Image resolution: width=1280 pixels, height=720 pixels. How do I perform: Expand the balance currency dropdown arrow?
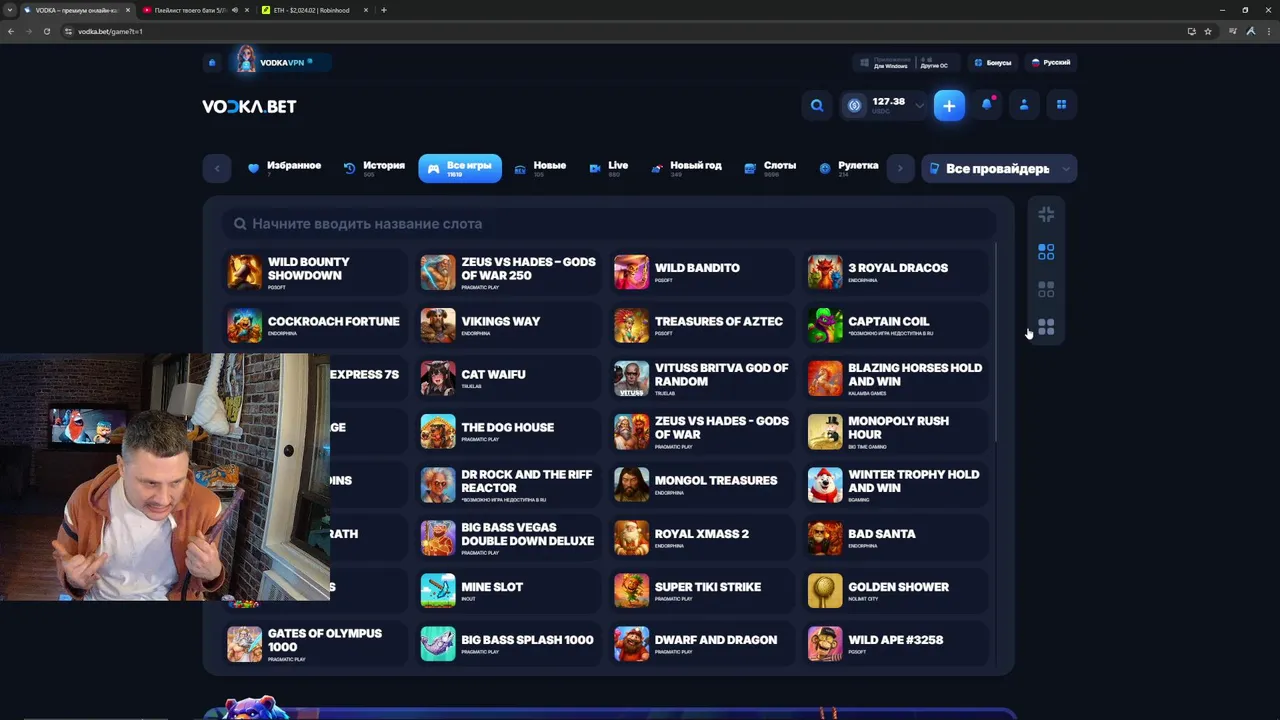[919, 105]
